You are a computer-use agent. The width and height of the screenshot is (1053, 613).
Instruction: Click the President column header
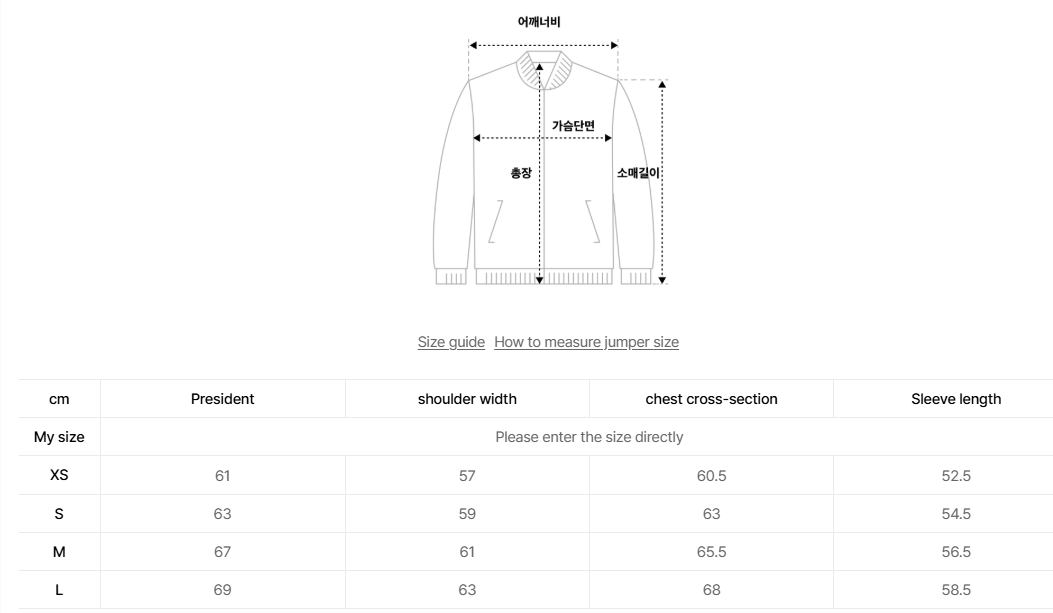(222, 399)
